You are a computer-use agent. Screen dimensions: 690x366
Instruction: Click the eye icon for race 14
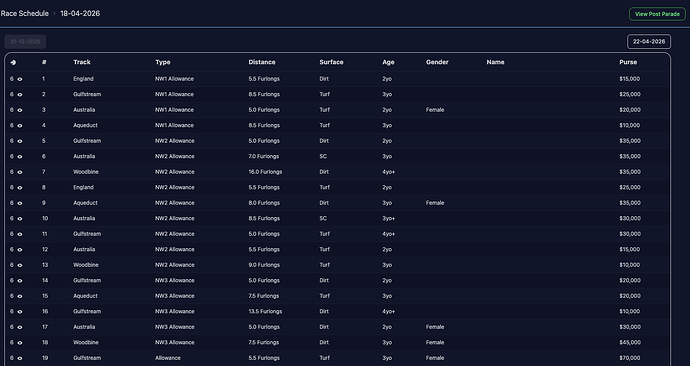click(20, 281)
